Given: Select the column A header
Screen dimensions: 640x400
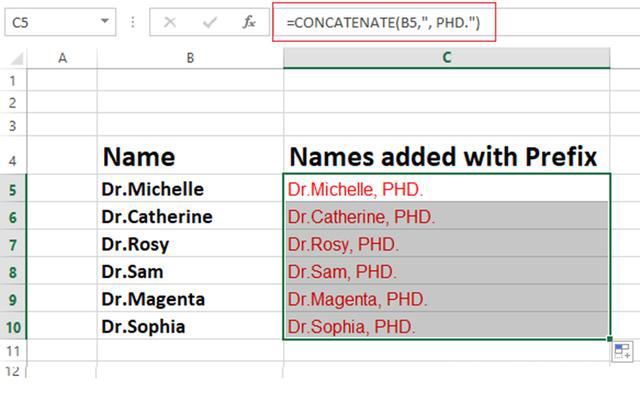Looking at the screenshot, I should 62,58.
